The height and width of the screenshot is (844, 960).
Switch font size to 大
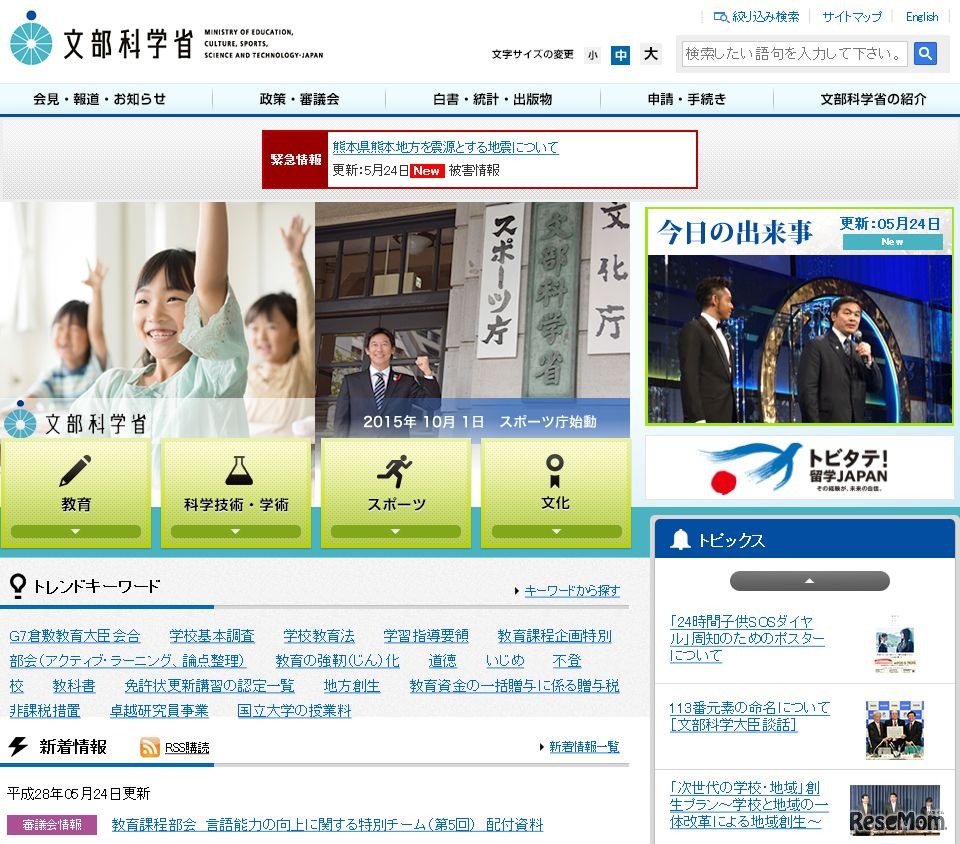coord(651,55)
